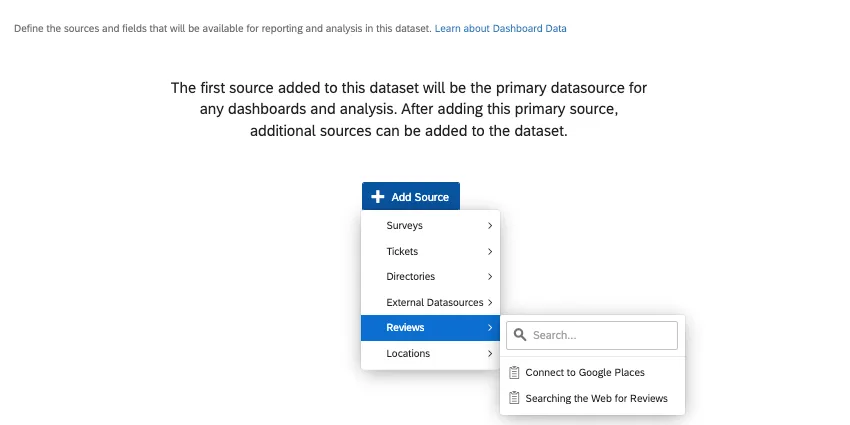Expand the Surveys submenu arrow

pos(490,226)
